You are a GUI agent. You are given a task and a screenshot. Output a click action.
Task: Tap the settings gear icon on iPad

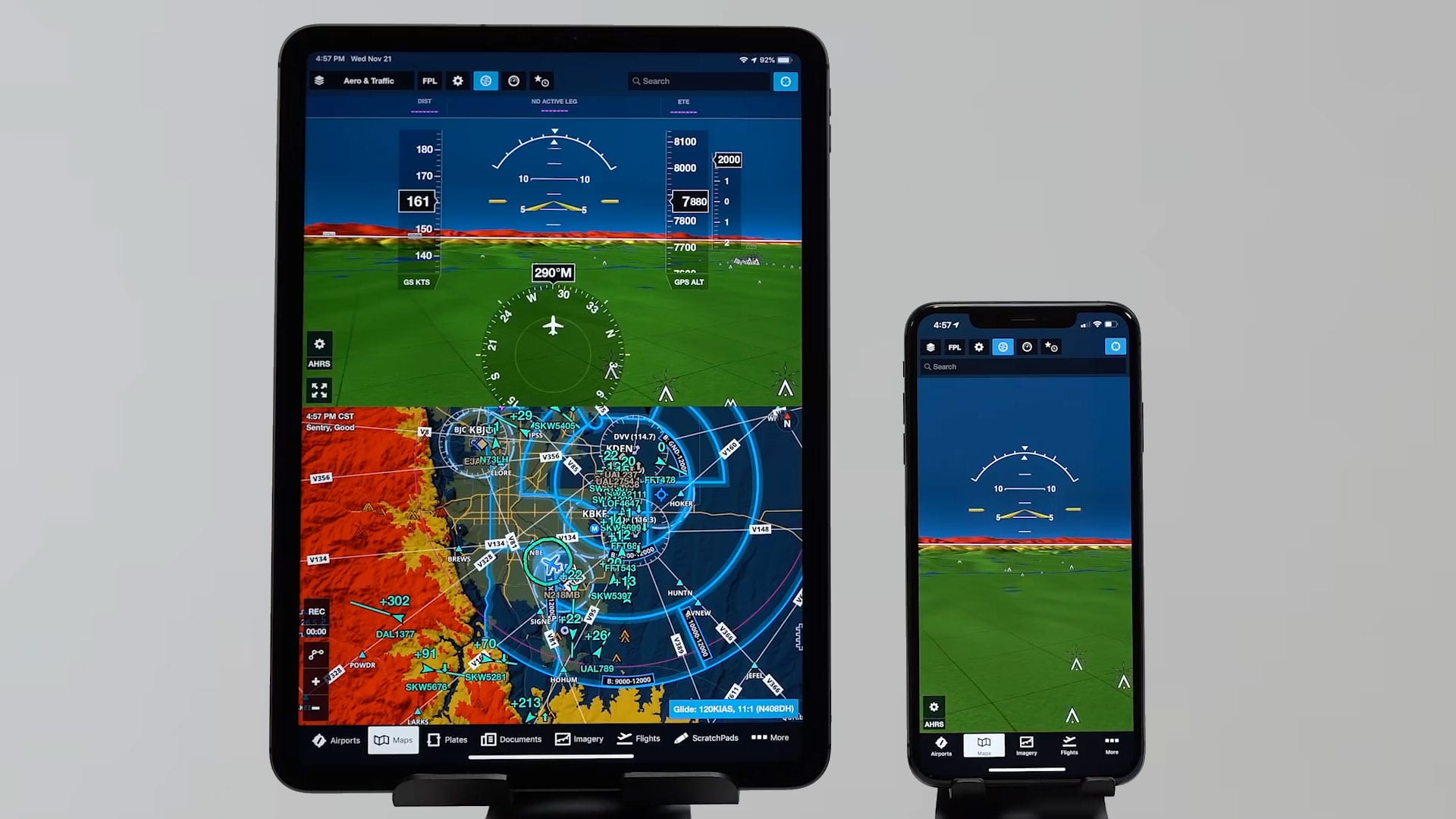[458, 81]
